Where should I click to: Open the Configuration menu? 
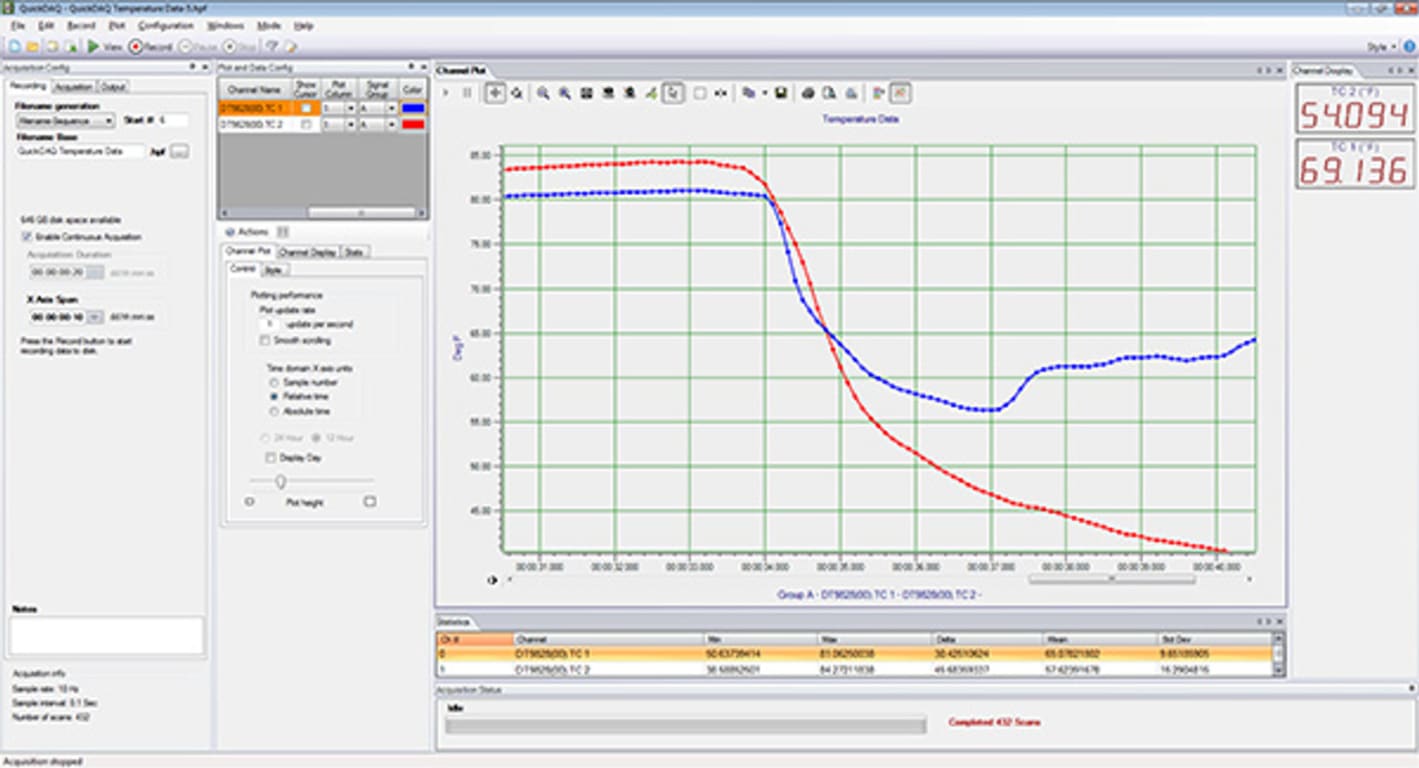166,25
